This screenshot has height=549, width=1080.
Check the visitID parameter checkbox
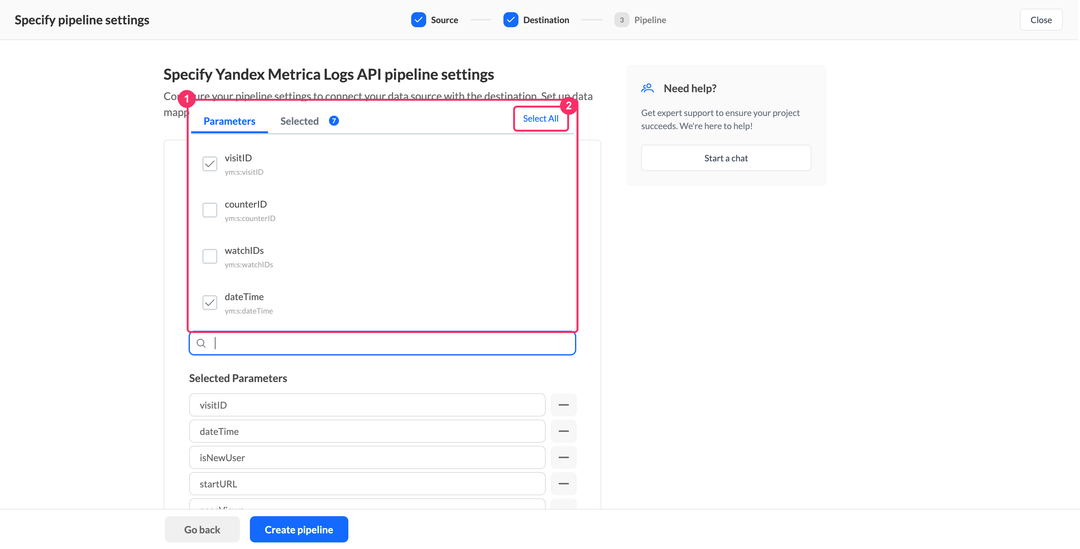coord(209,164)
